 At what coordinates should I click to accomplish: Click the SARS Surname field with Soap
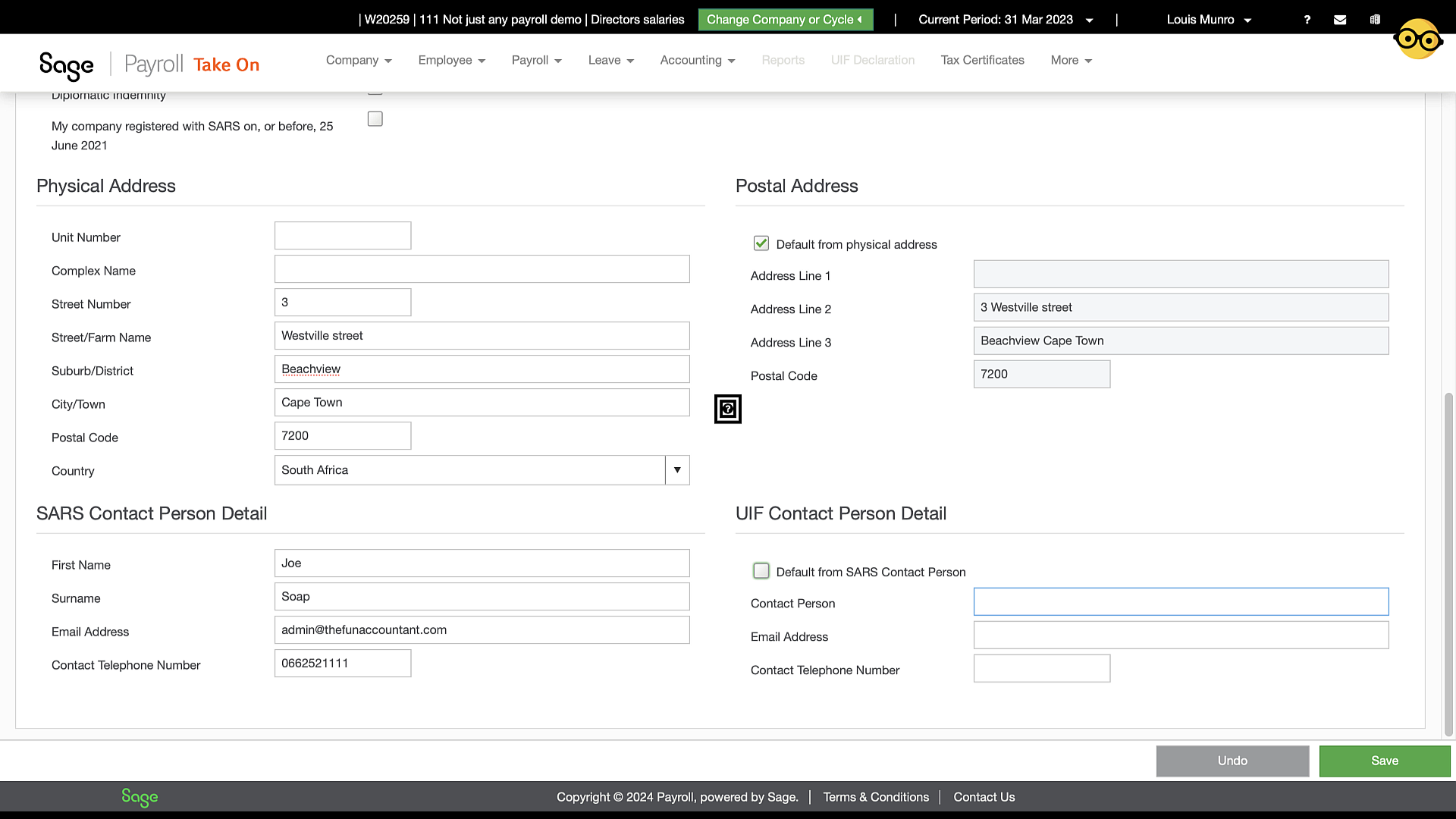[x=482, y=597]
